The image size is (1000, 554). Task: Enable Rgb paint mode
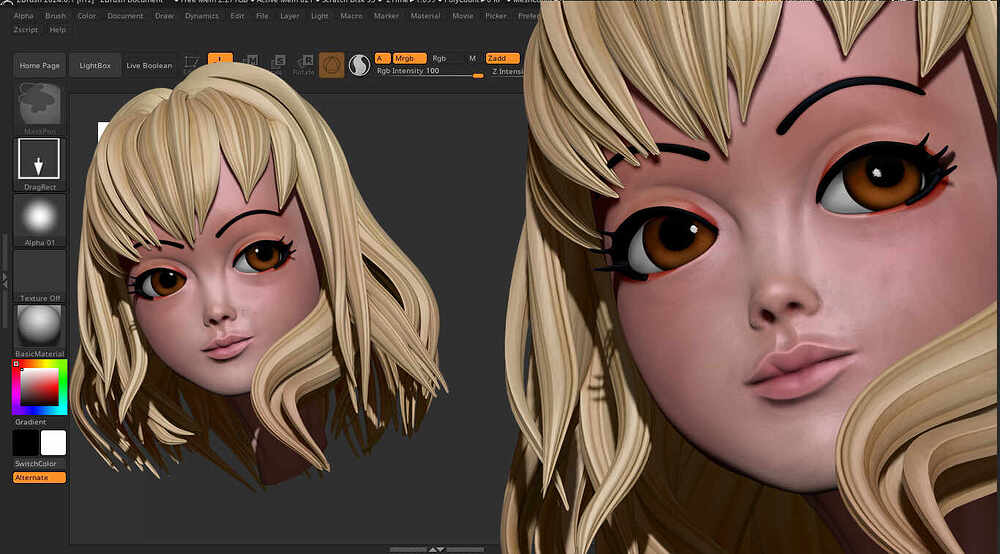(439, 58)
